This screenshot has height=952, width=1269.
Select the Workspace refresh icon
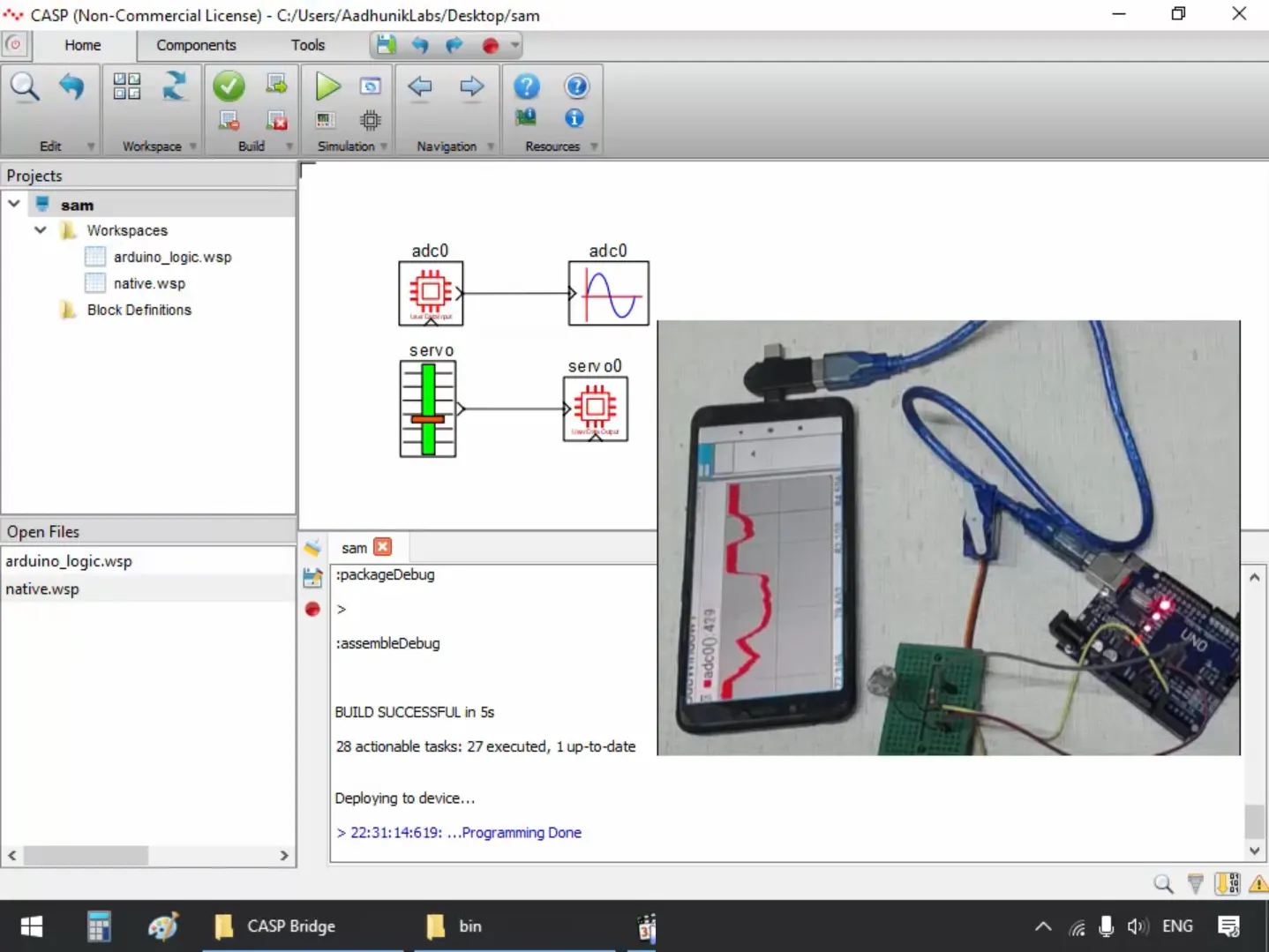[x=175, y=86]
